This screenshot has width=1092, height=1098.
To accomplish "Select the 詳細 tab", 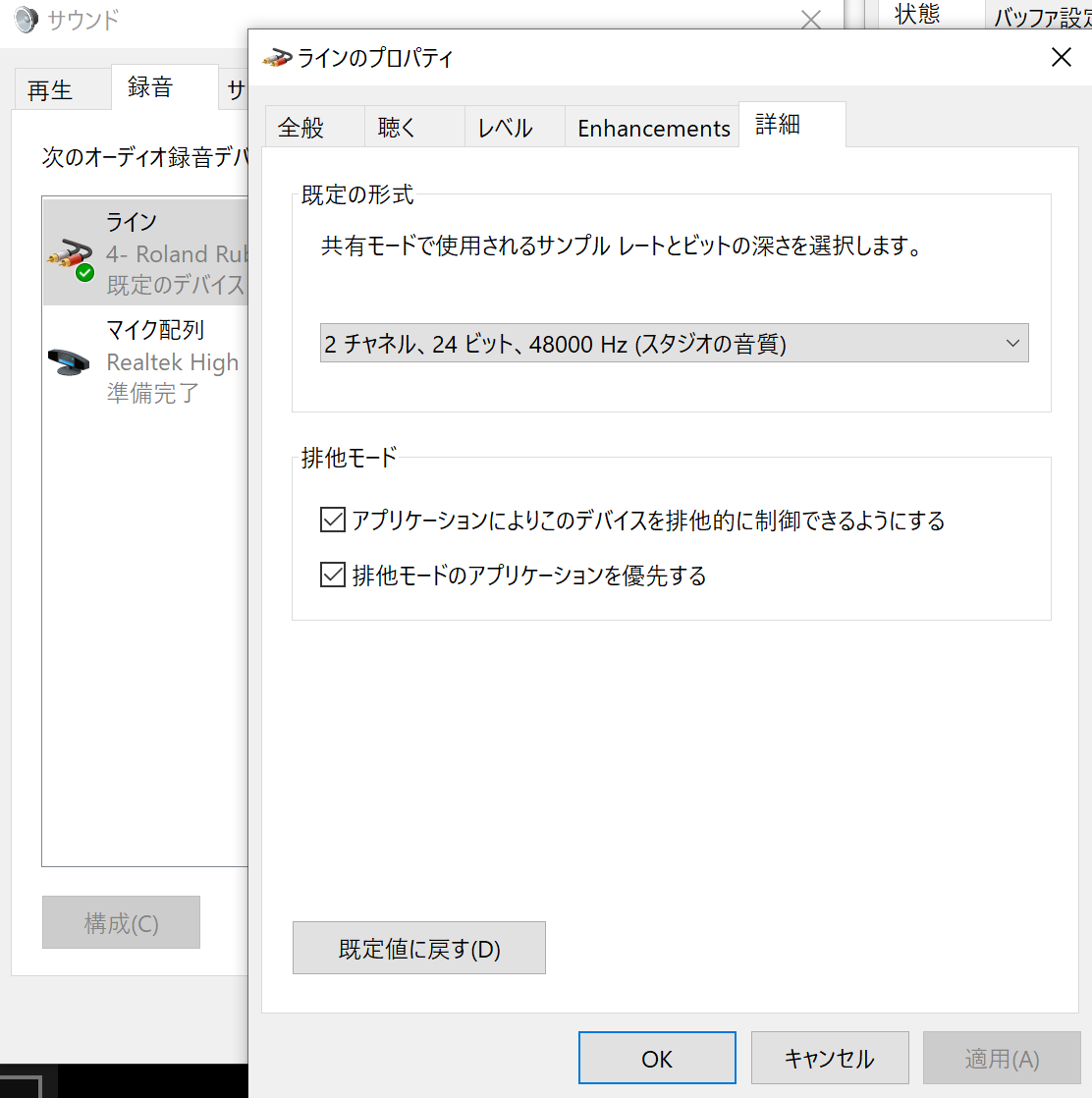I will [792, 125].
